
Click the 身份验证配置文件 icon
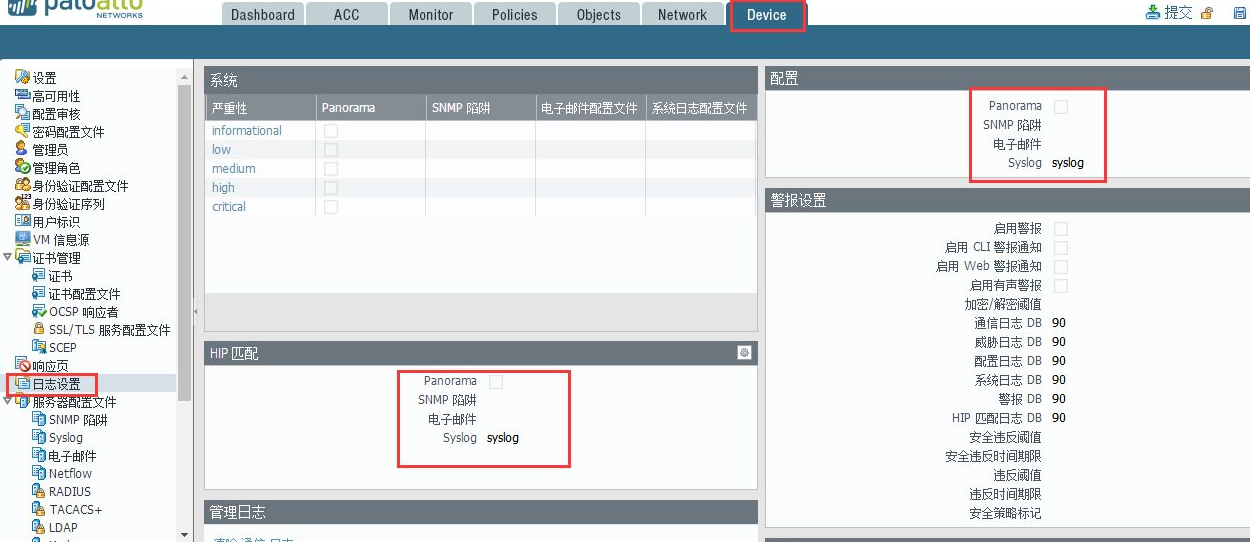[x=22, y=185]
